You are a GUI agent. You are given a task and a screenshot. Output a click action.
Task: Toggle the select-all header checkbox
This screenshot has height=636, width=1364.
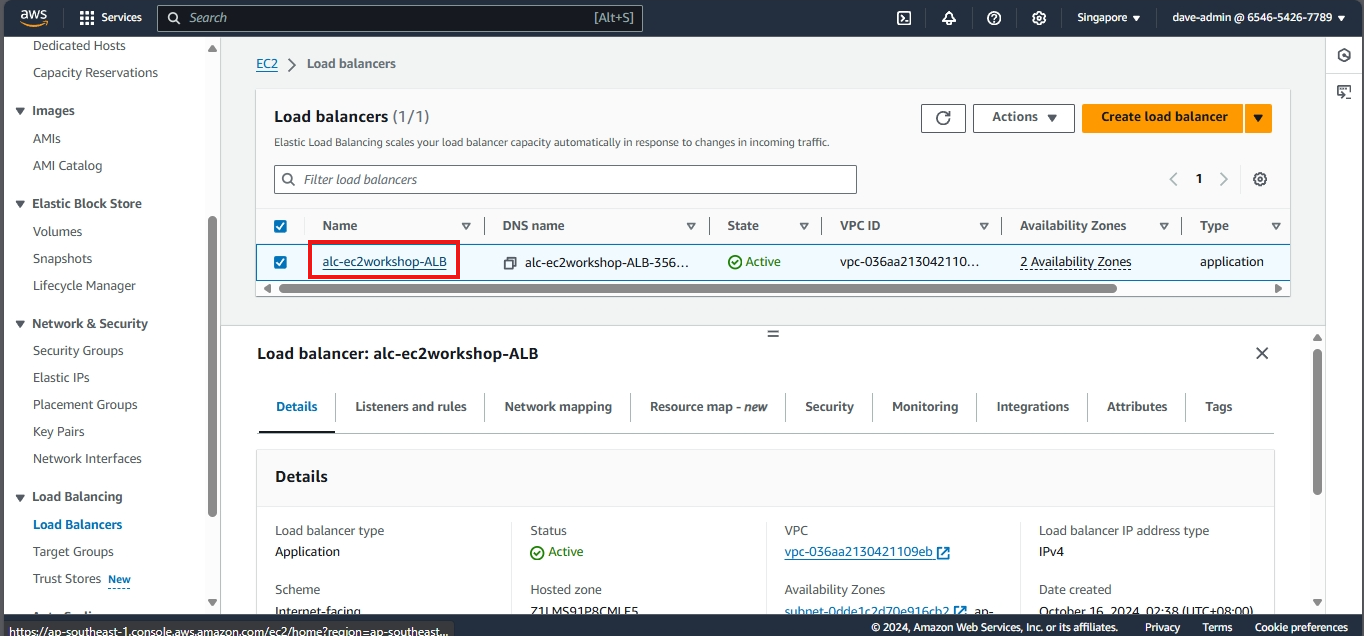pos(280,226)
